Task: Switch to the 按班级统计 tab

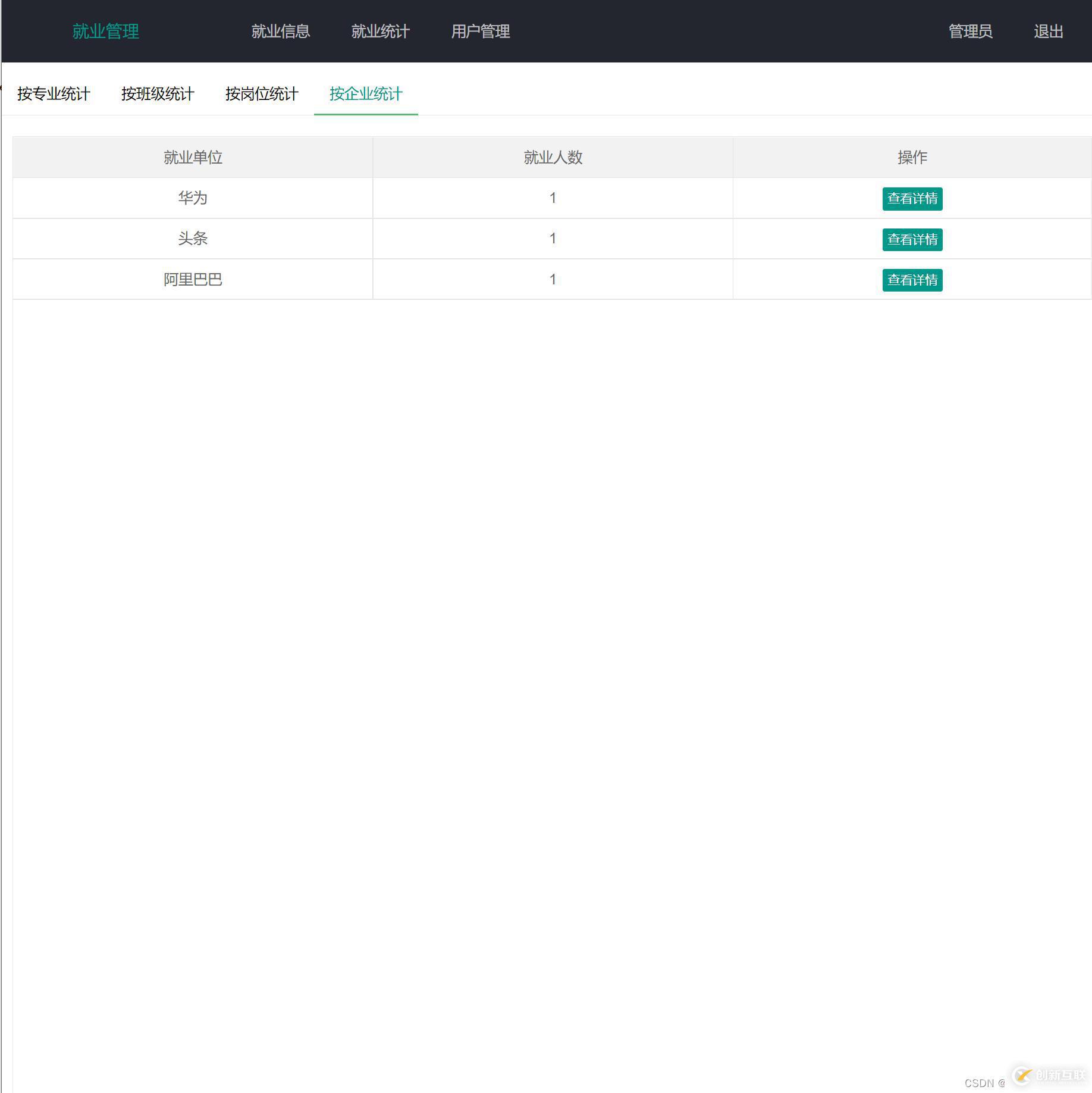Action: (x=158, y=94)
